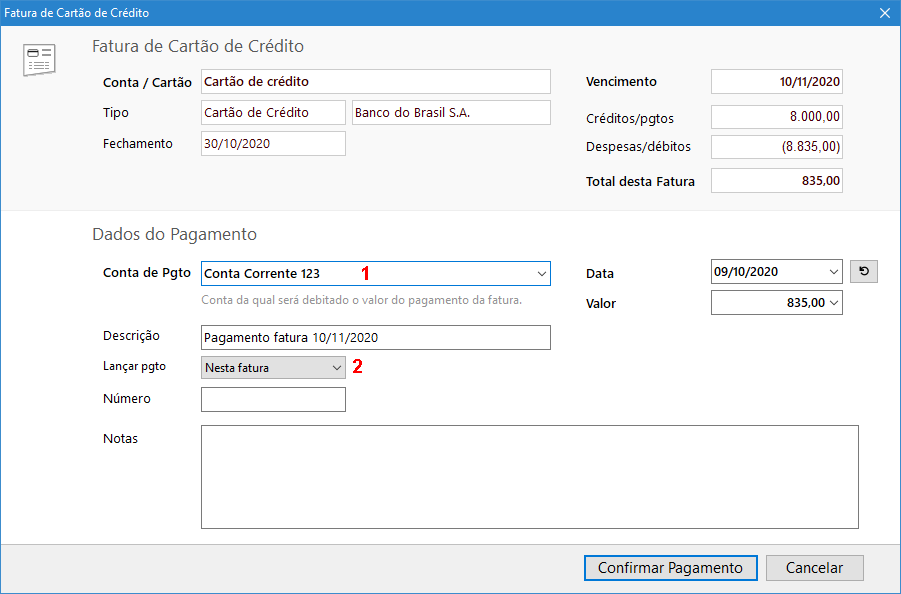Close the Fatura de Cartão dialog
901x594 pixels.
click(884, 13)
